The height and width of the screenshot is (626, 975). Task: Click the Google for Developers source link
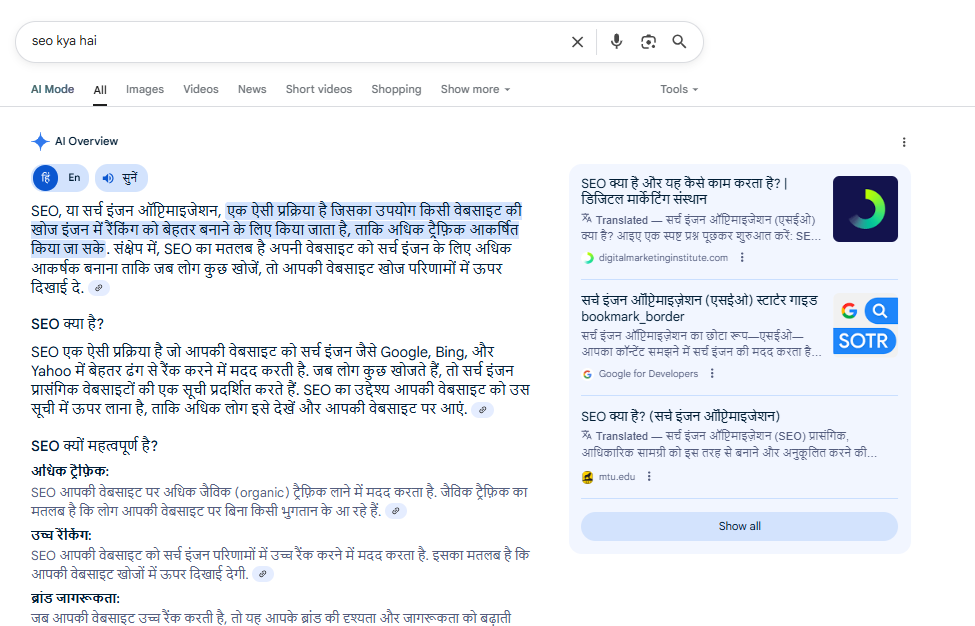pyautogui.click(x=648, y=374)
